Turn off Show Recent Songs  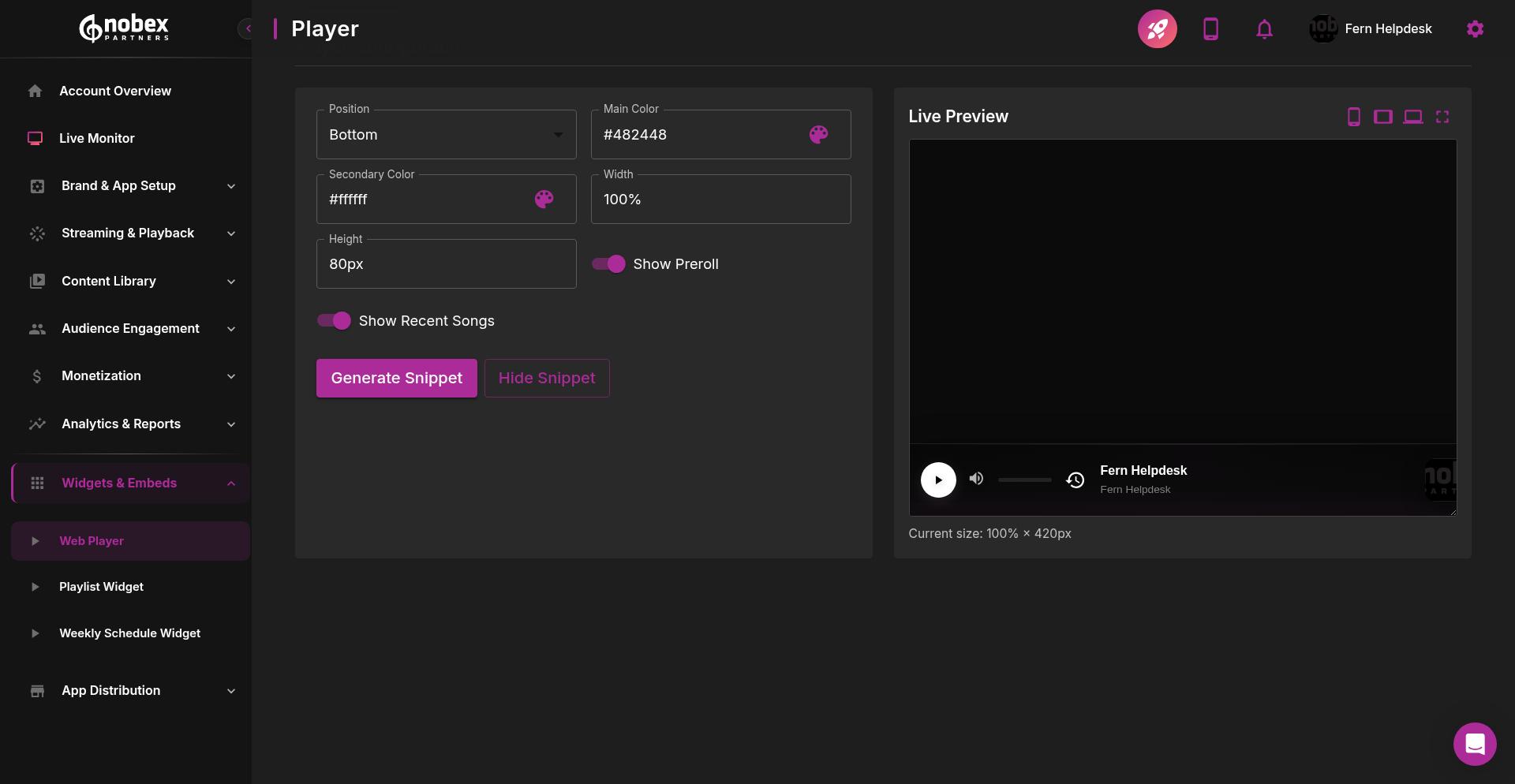[334, 321]
